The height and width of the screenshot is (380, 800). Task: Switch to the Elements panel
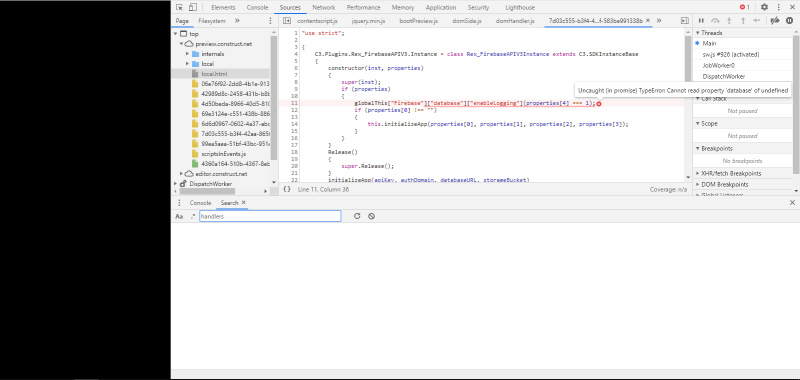coord(223,8)
